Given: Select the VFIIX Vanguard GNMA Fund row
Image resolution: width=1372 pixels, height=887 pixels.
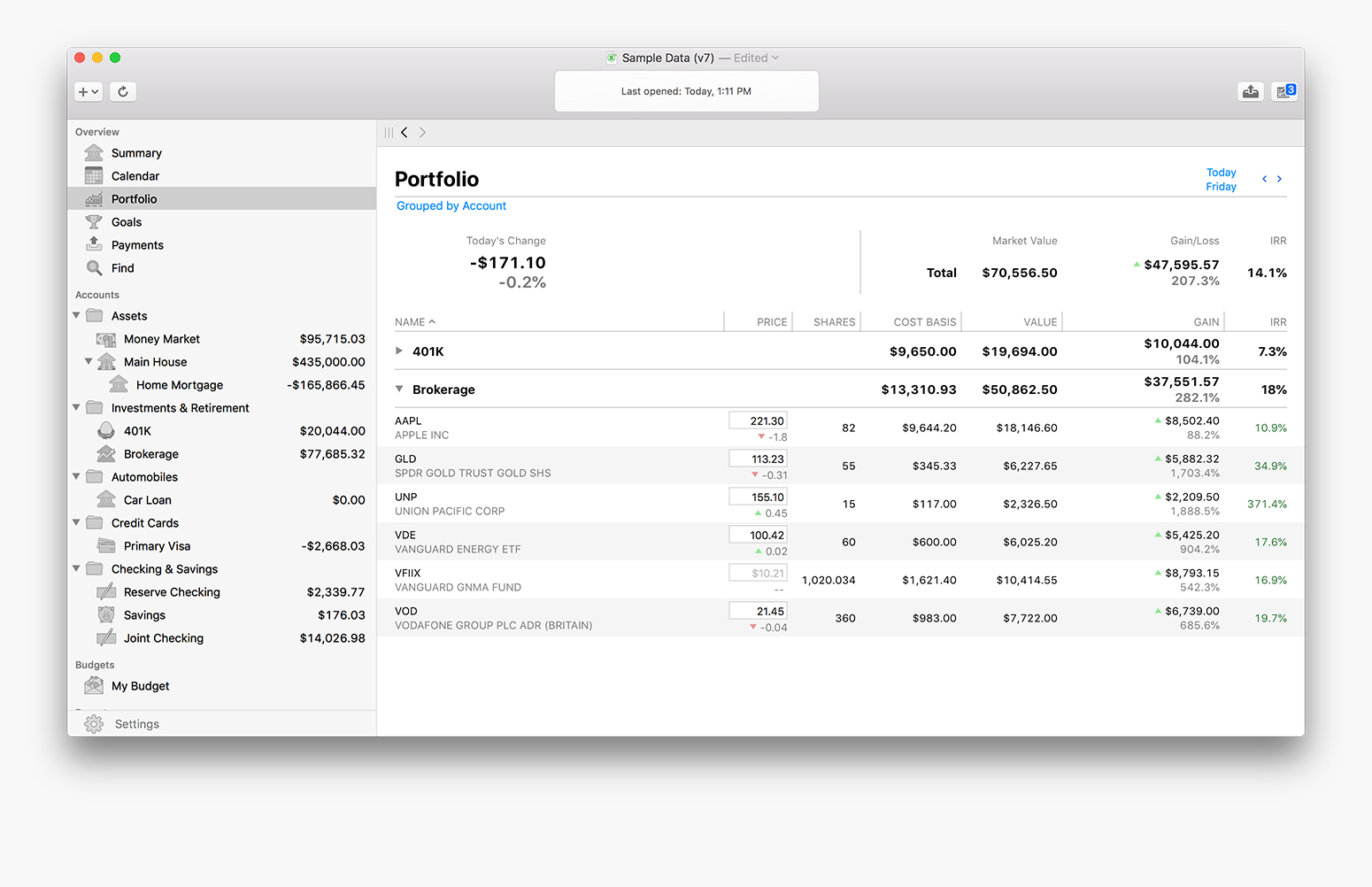Looking at the screenshot, I should tap(840, 580).
